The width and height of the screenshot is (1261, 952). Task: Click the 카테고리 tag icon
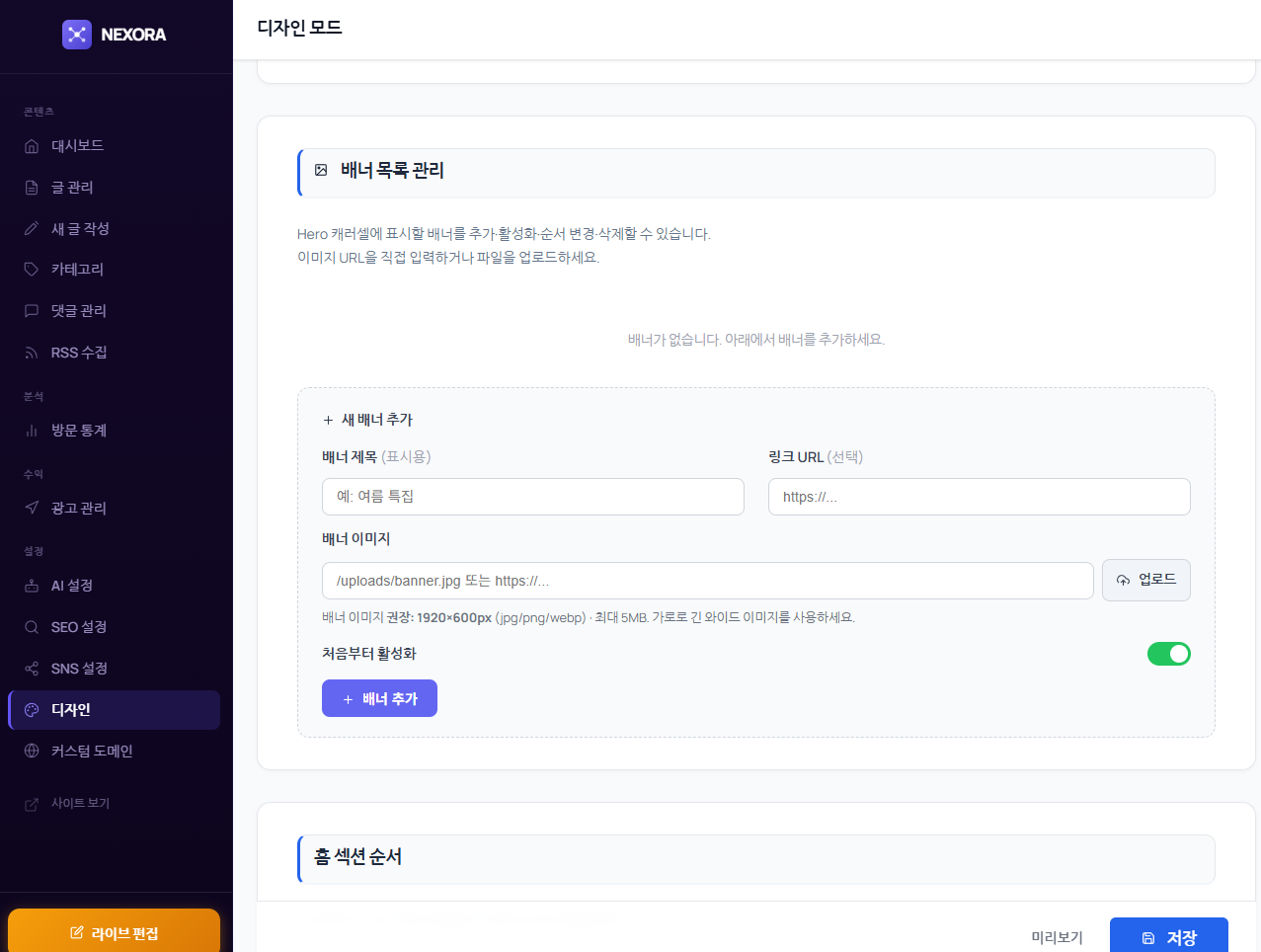coord(32,270)
